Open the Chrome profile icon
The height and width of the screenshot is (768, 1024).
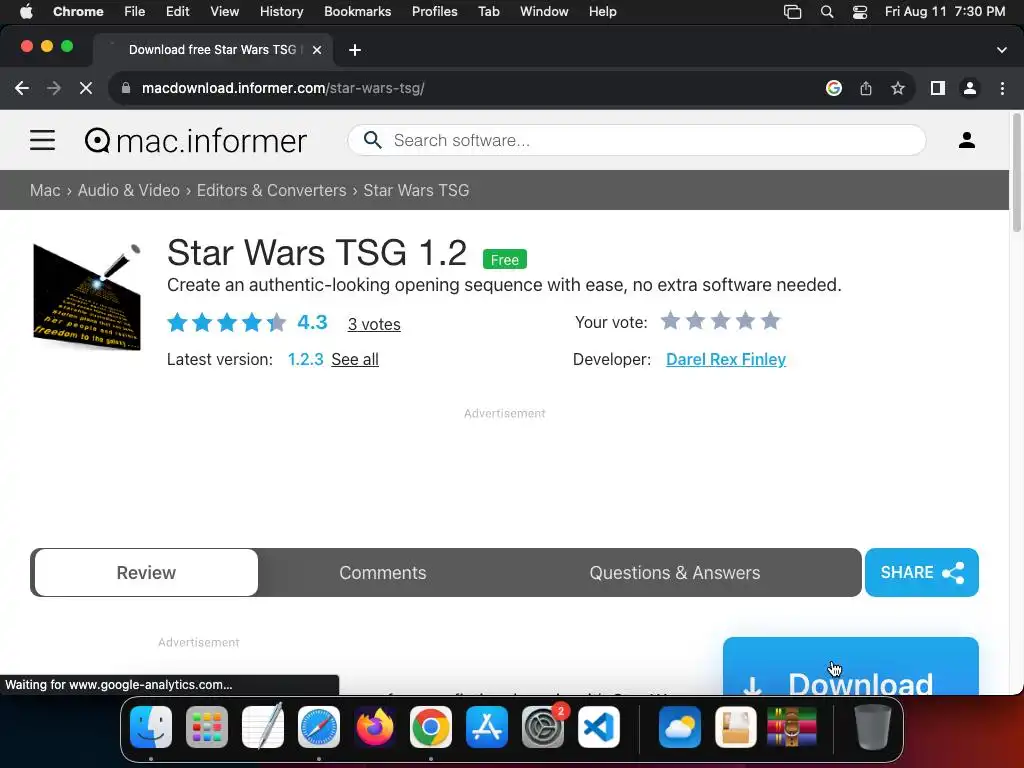pos(970,88)
